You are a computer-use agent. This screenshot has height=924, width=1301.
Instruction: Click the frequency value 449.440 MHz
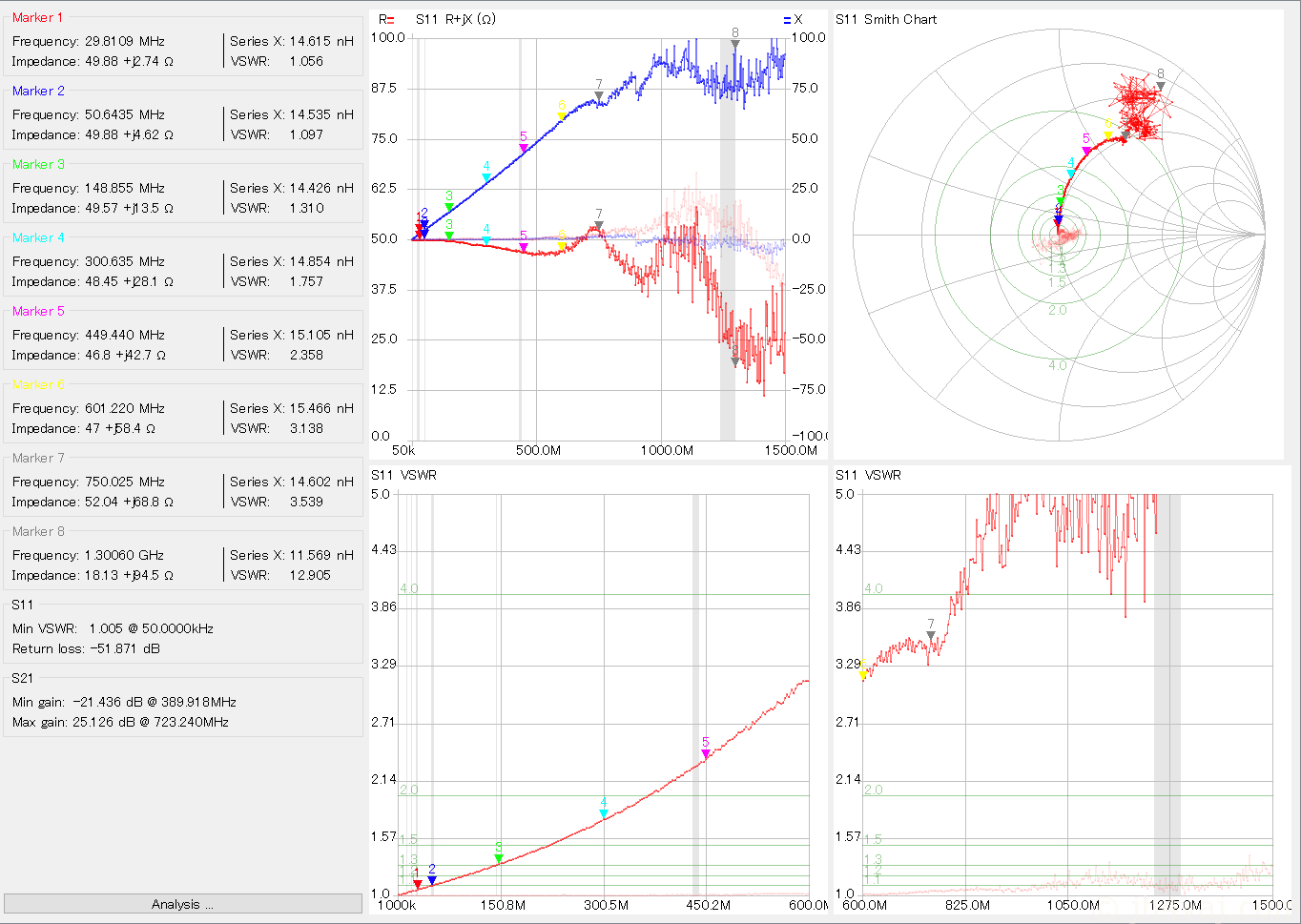click(125, 335)
